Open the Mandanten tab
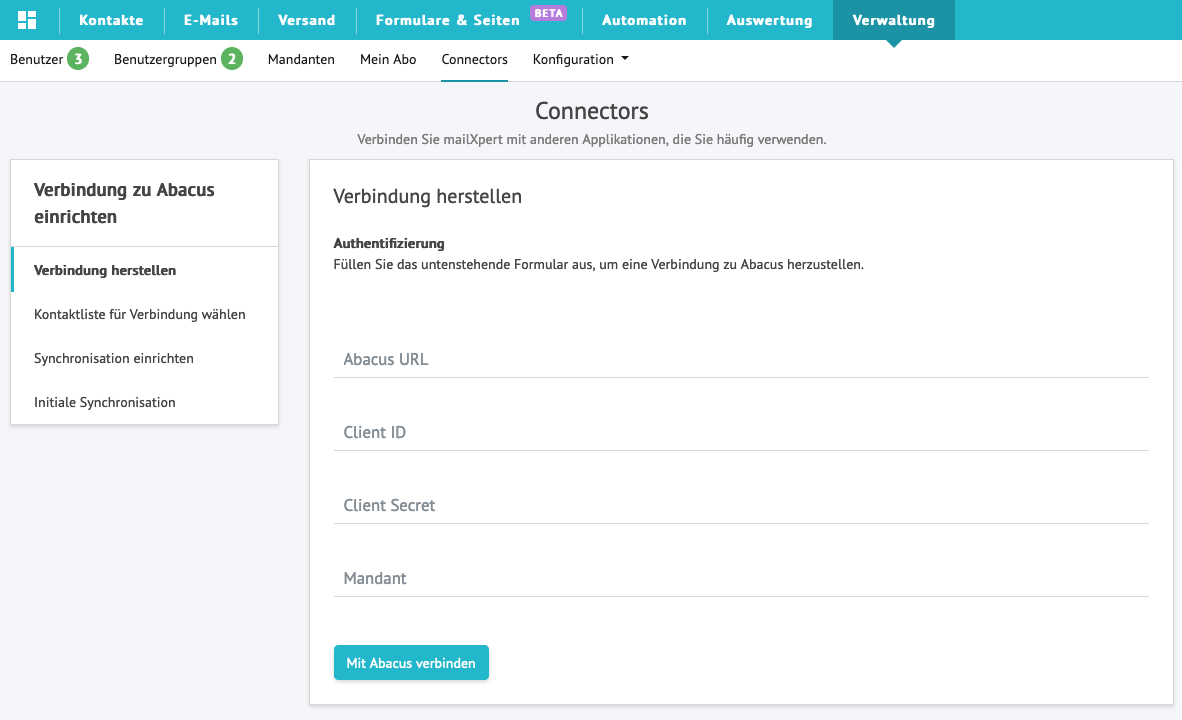 pyautogui.click(x=301, y=60)
